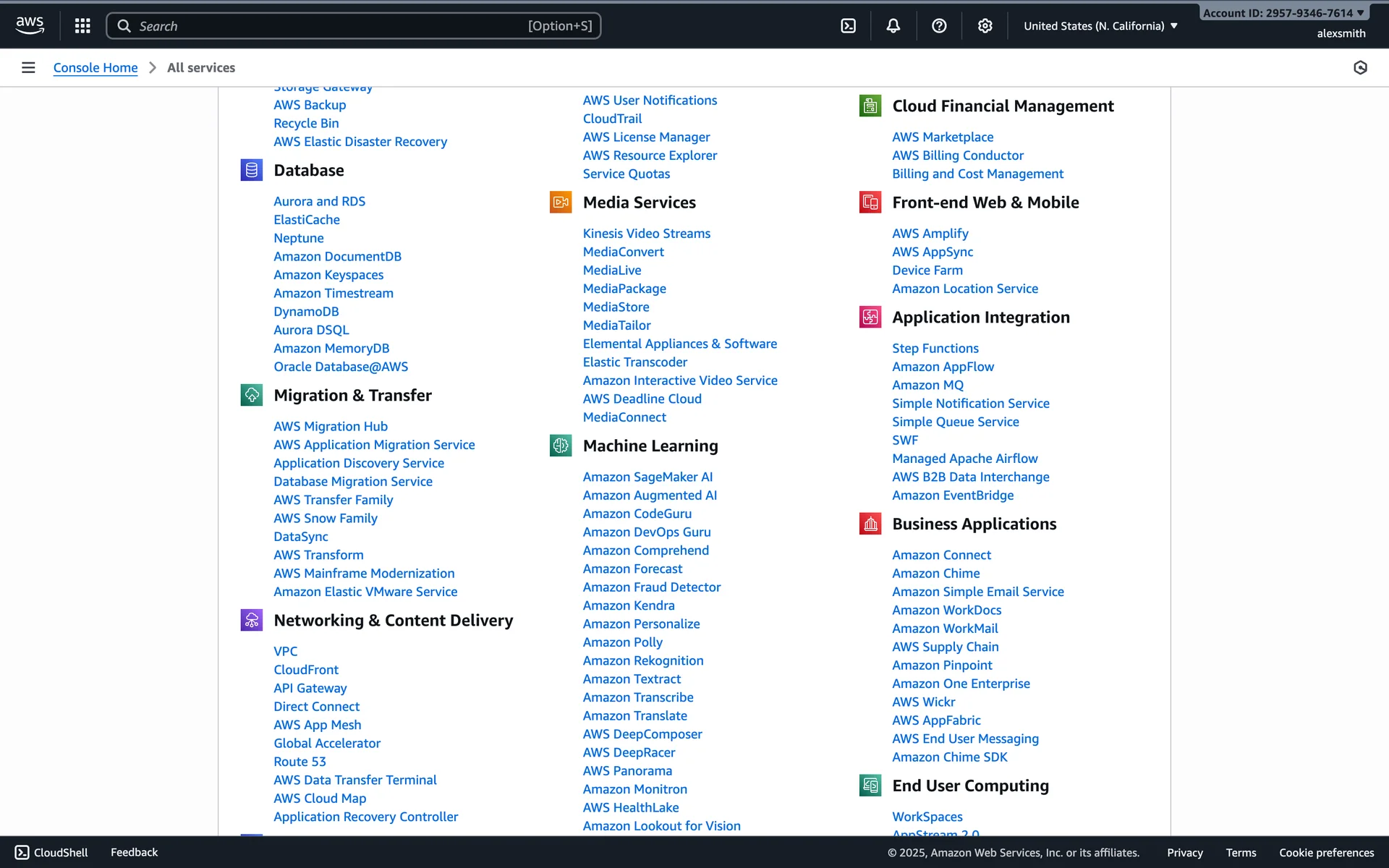Screen dimensions: 1389x868
Task: Click Cookie preferences in footer
Action: [1326, 852]
